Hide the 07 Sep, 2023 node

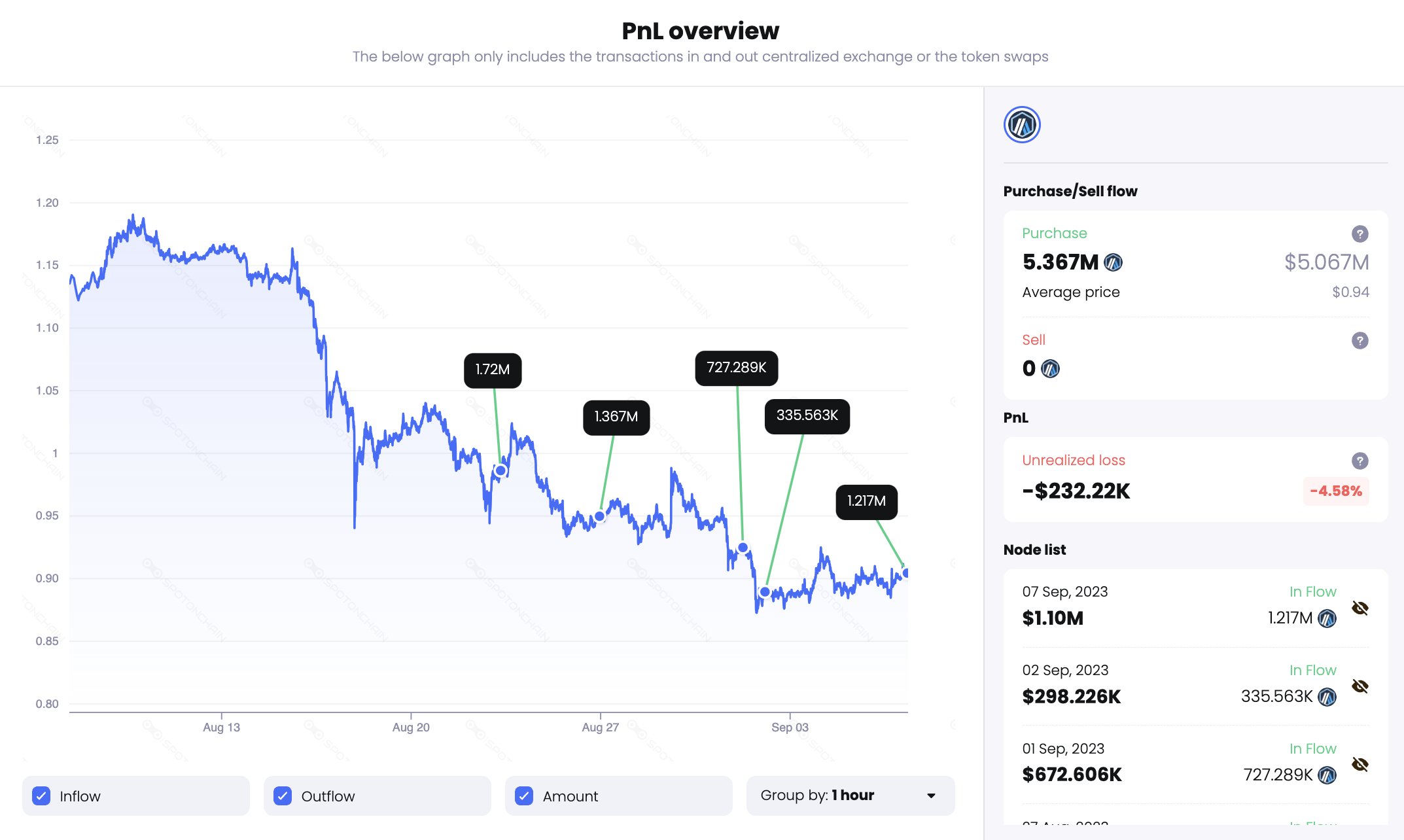[x=1360, y=608]
